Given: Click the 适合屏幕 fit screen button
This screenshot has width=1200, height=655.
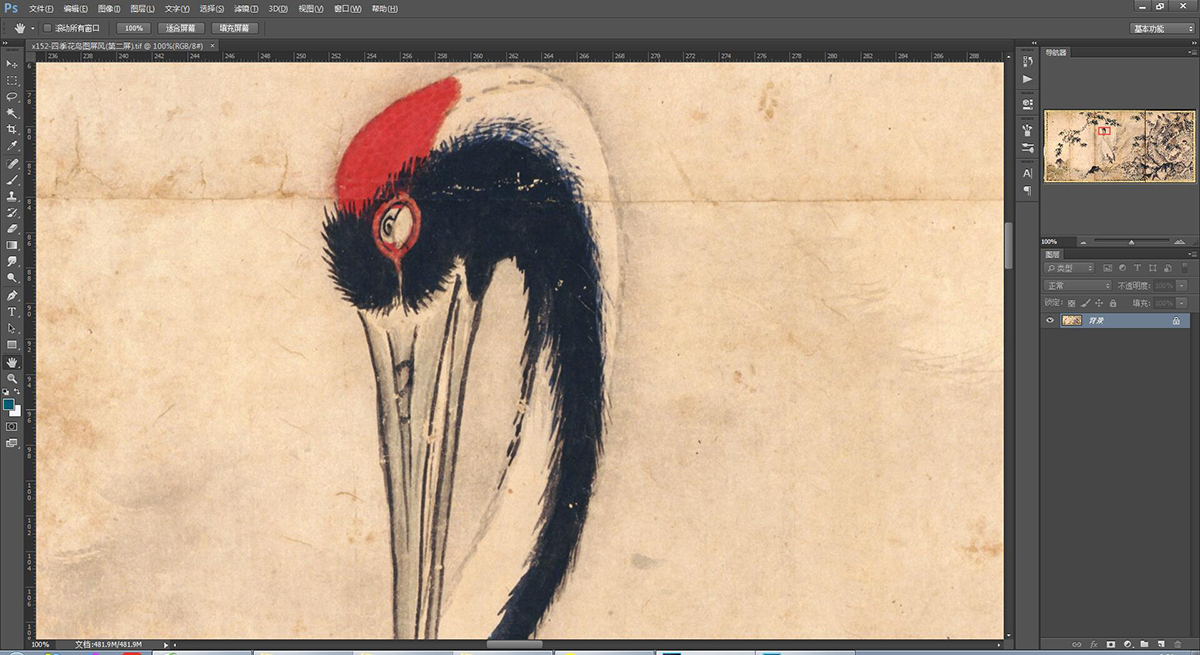Looking at the screenshot, I should point(181,28).
